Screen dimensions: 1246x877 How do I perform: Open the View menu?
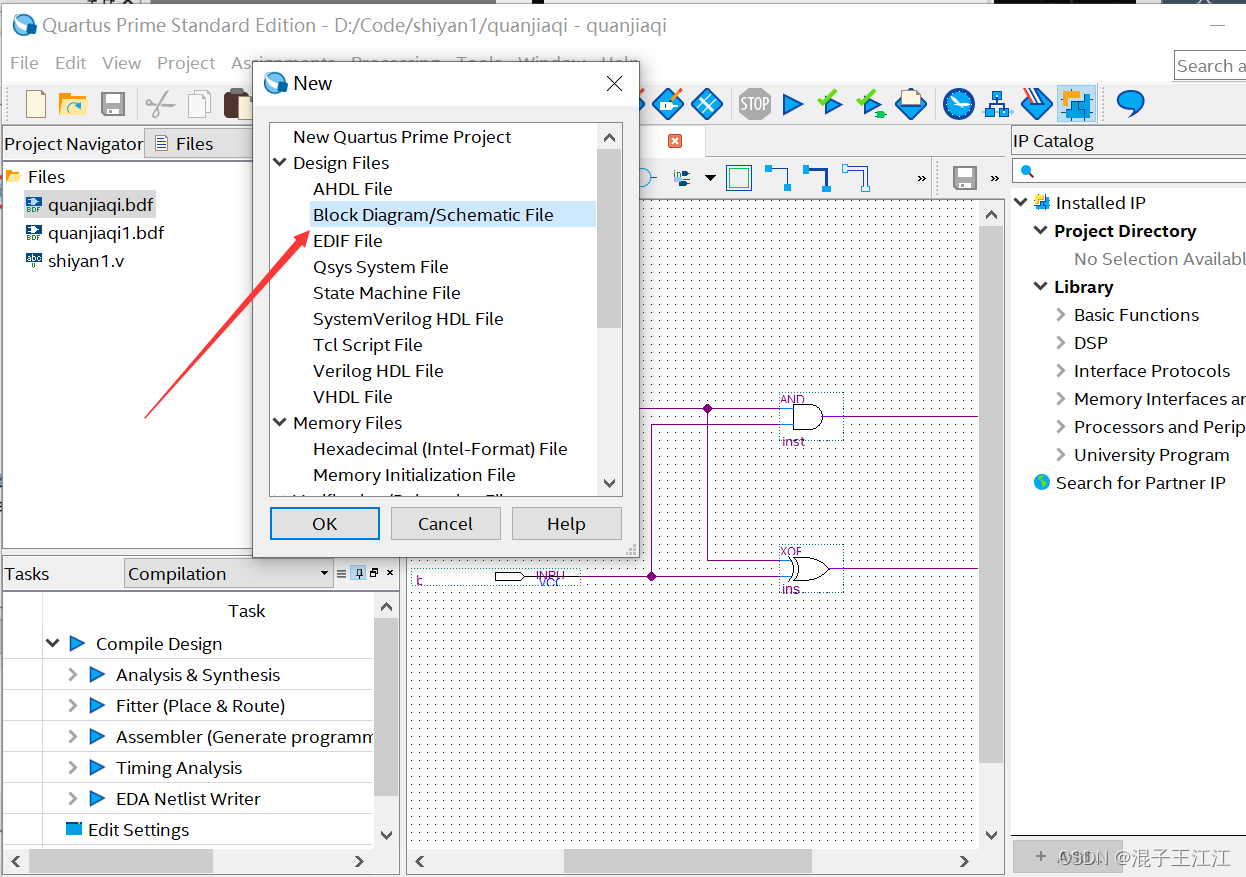click(x=121, y=63)
